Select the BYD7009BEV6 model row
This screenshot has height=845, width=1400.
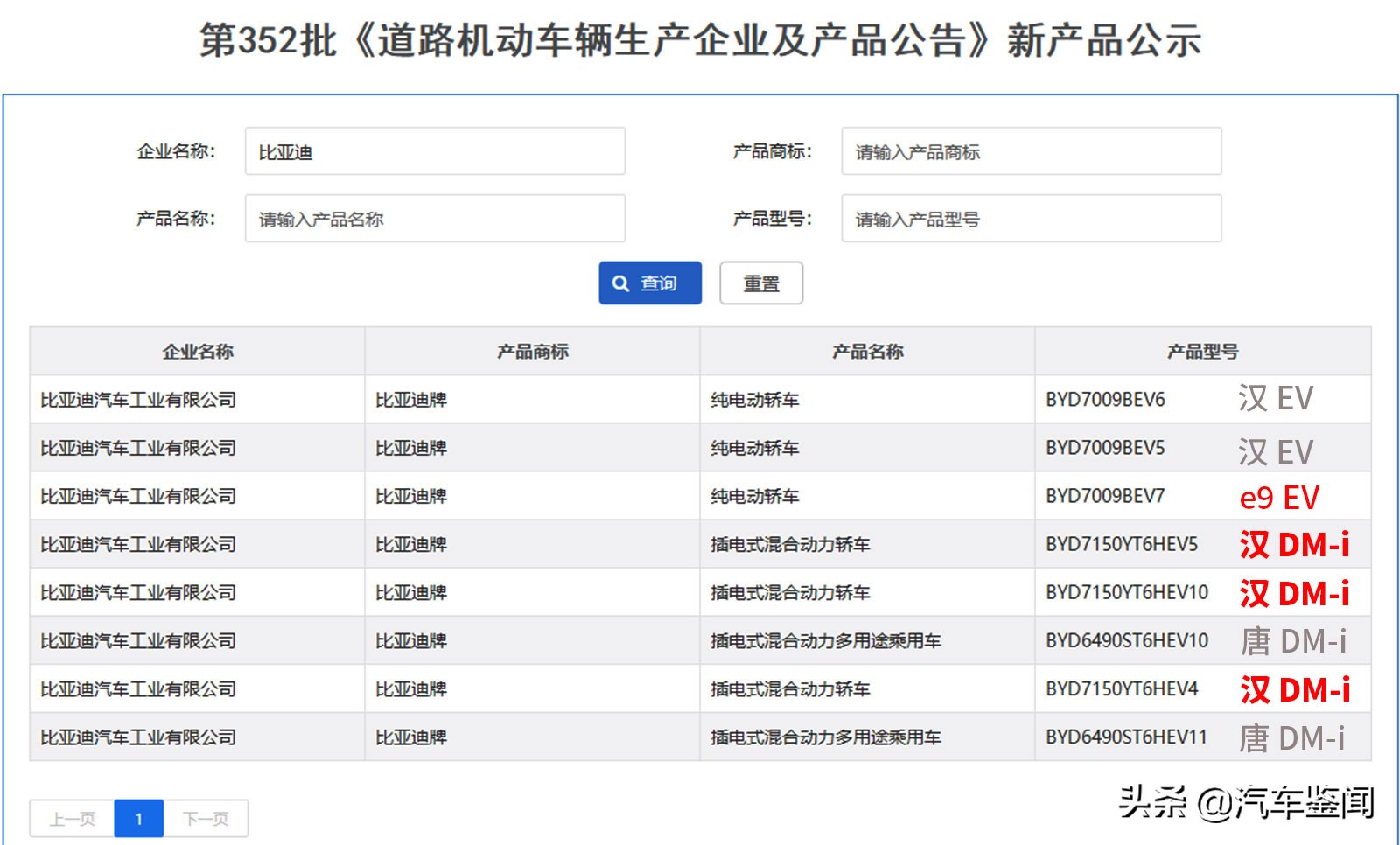tap(1105, 400)
